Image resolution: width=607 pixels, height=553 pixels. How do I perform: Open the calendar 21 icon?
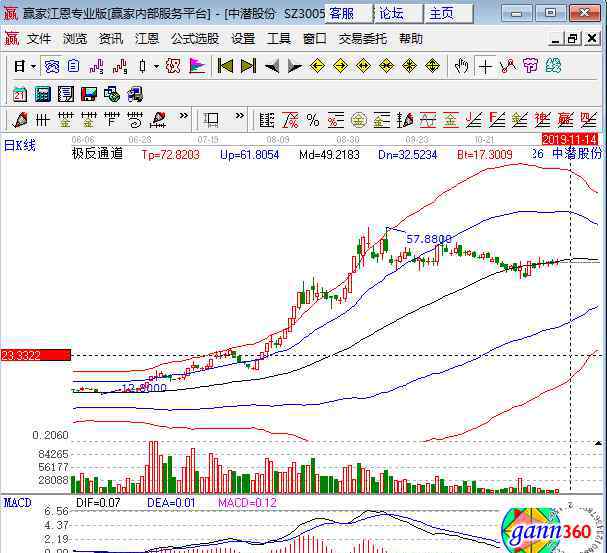coord(20,94)
